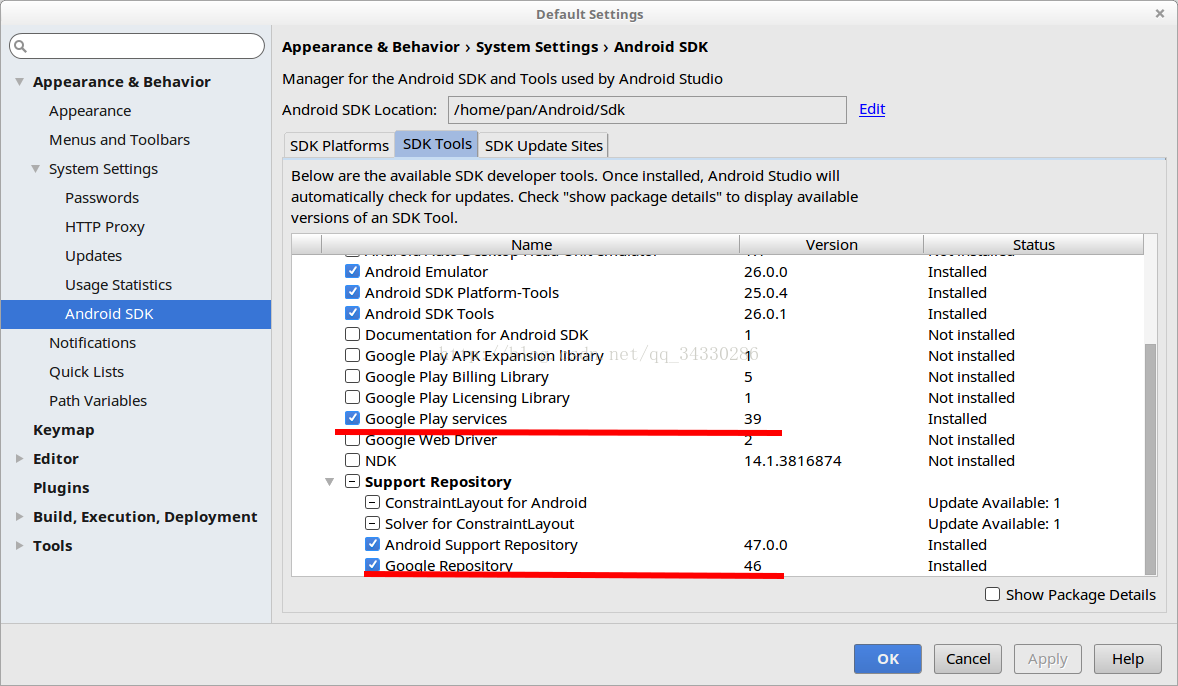The width and height of the screenshot is (1178, 686).
Task: Click the Cancel button
Action: click(968, 659)
